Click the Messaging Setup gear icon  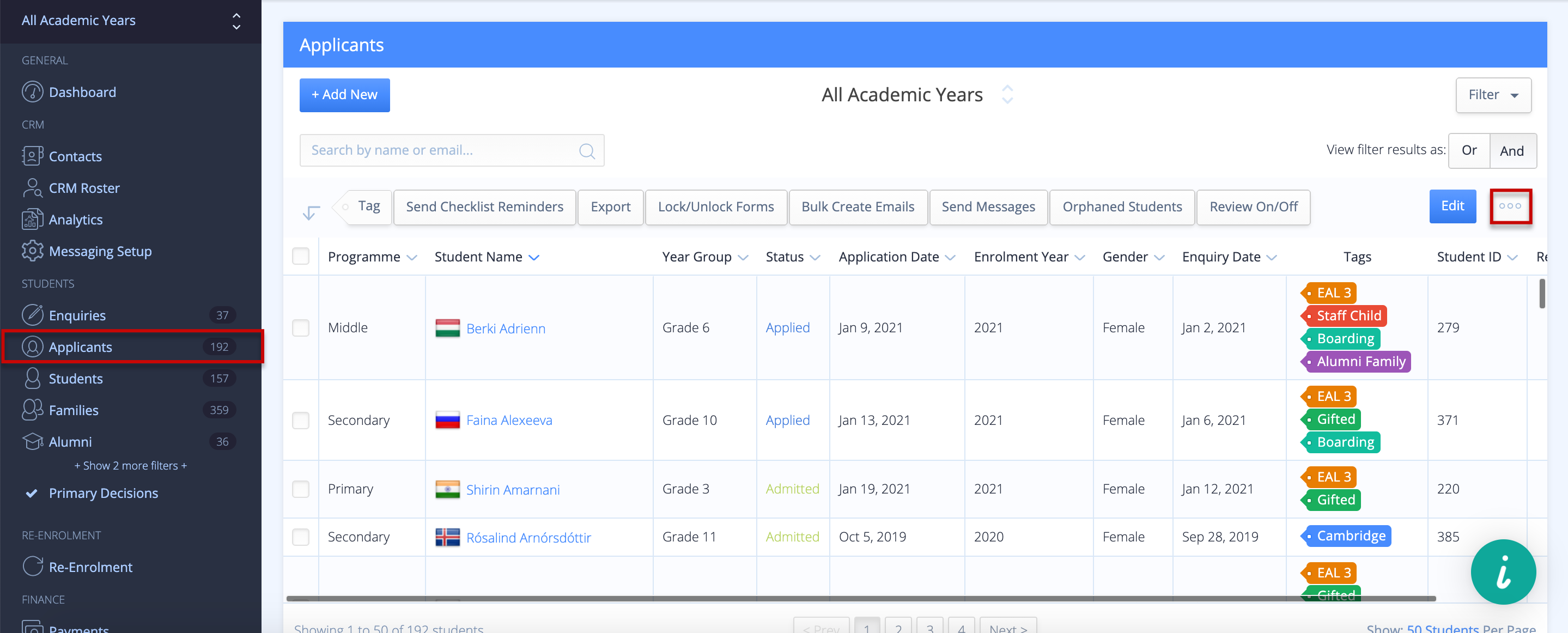32,251
